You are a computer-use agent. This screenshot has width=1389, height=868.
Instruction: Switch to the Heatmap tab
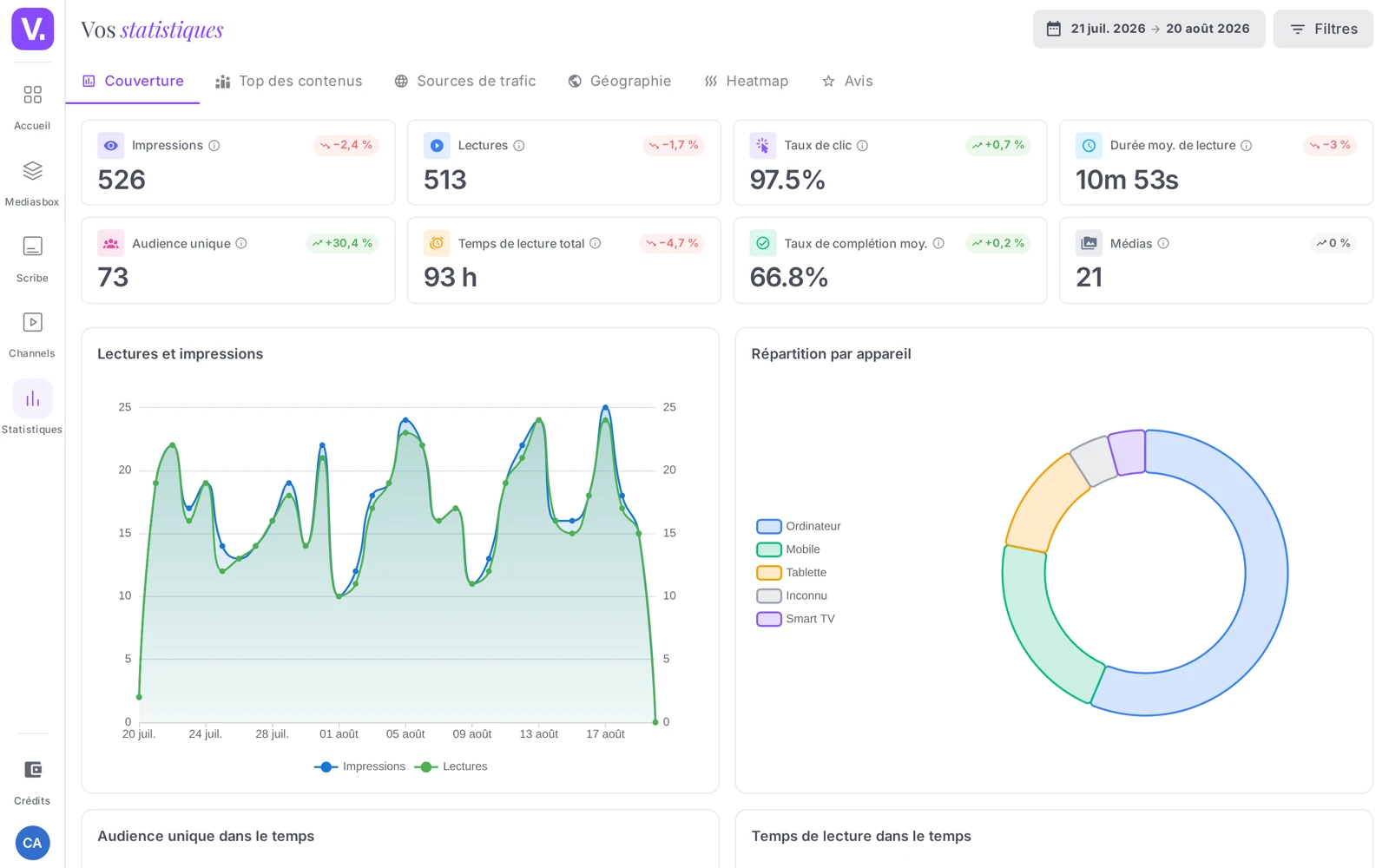(747, 81)
